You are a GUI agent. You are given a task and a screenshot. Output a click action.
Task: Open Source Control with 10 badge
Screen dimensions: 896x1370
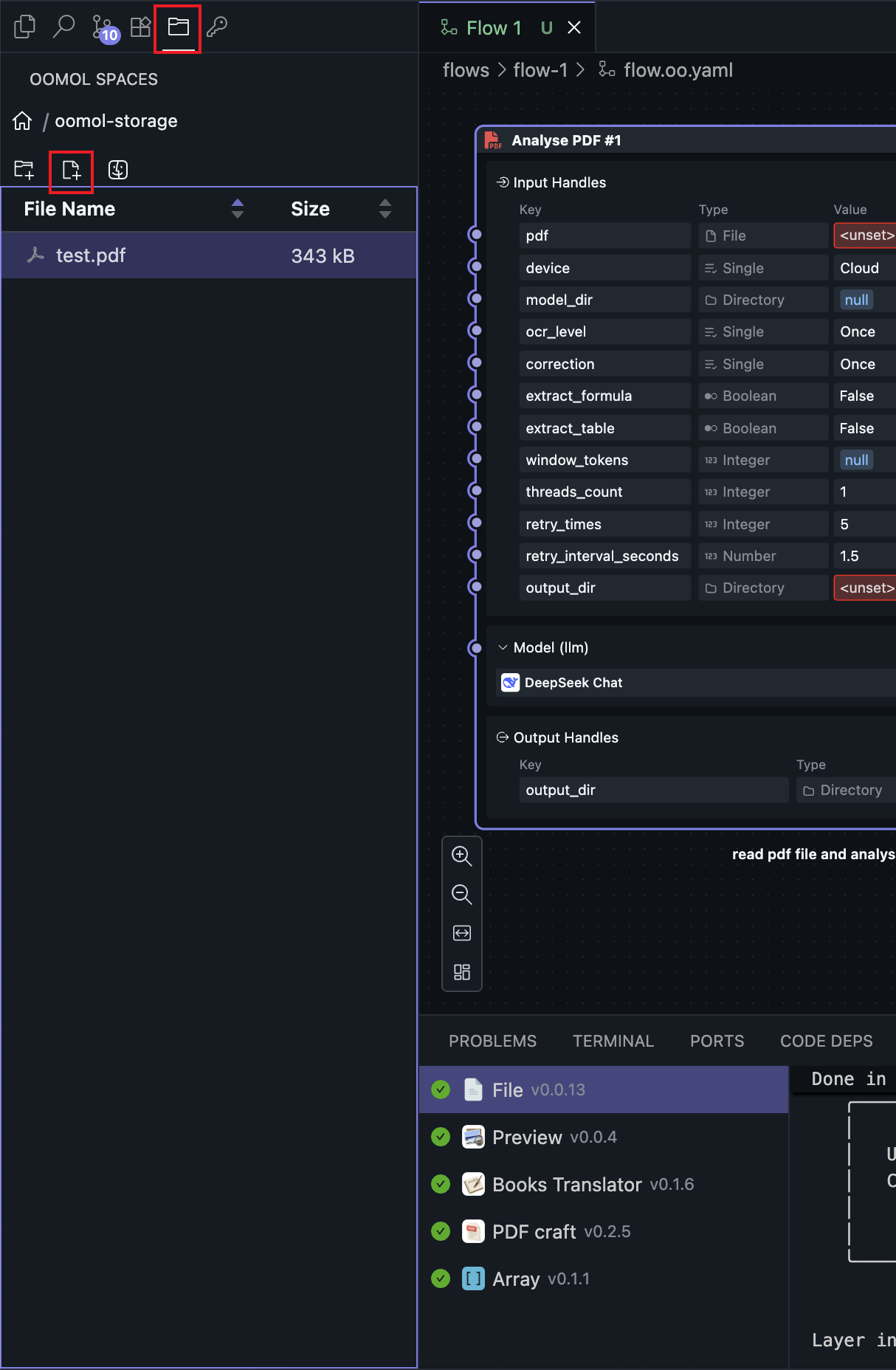coord(103,28)
